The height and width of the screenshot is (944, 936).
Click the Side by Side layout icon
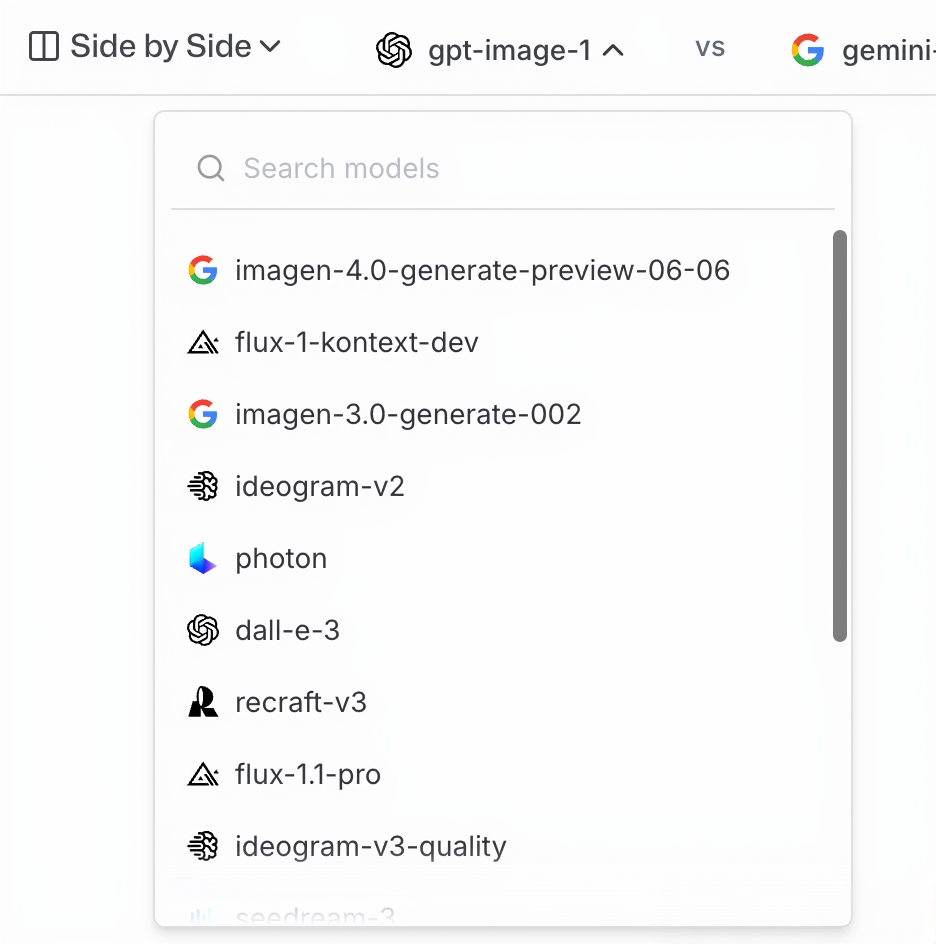click(x=44, y=47)
